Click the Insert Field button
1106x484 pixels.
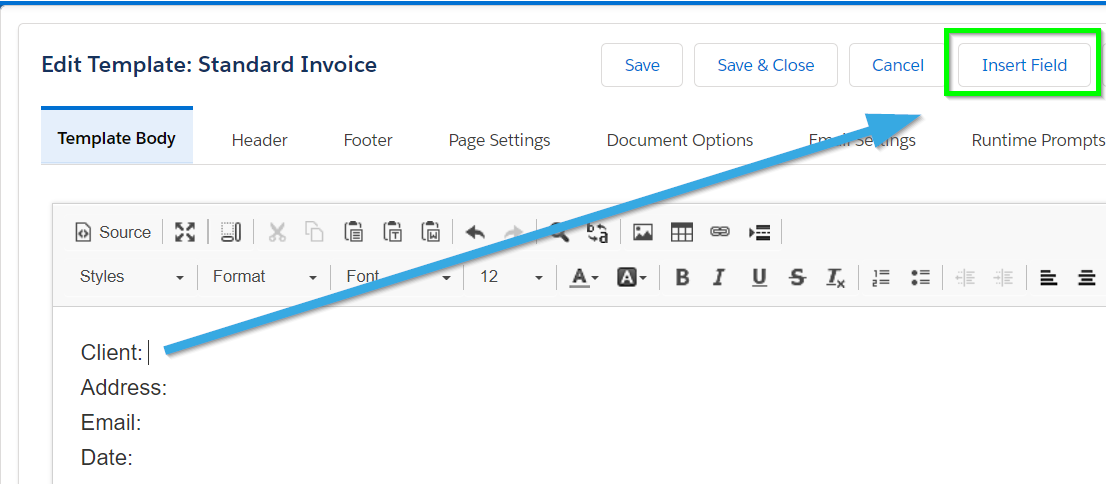pyautogui.click(x=1024, y=66)
